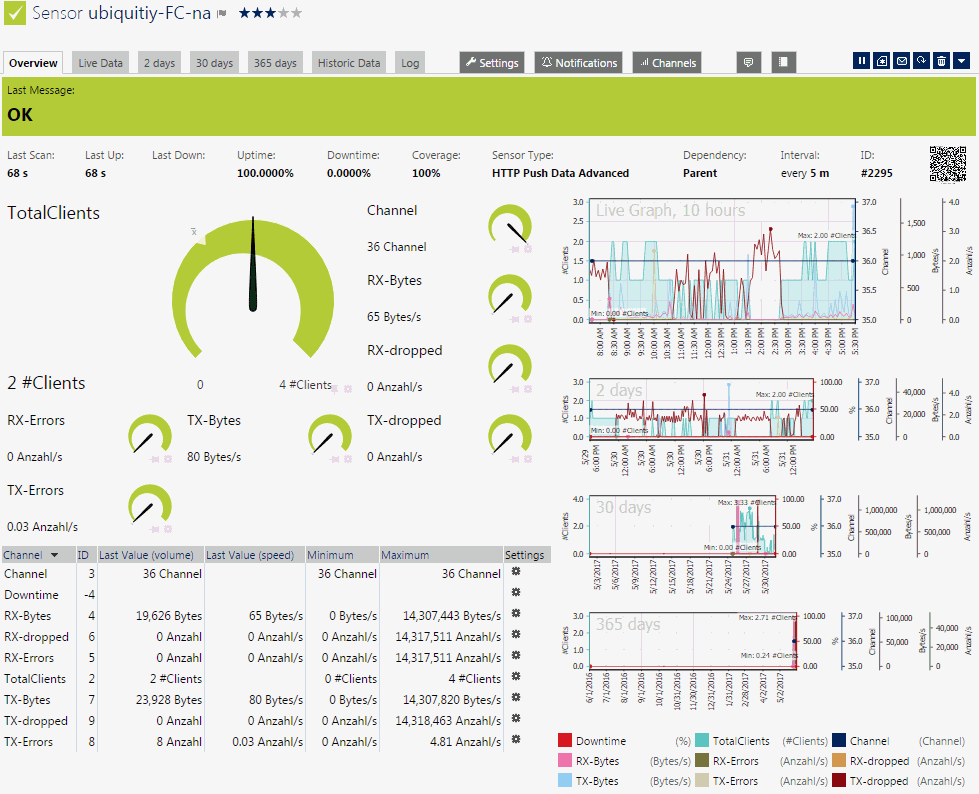
Task: Open the notebook history icon
Action: pos(784,62)
